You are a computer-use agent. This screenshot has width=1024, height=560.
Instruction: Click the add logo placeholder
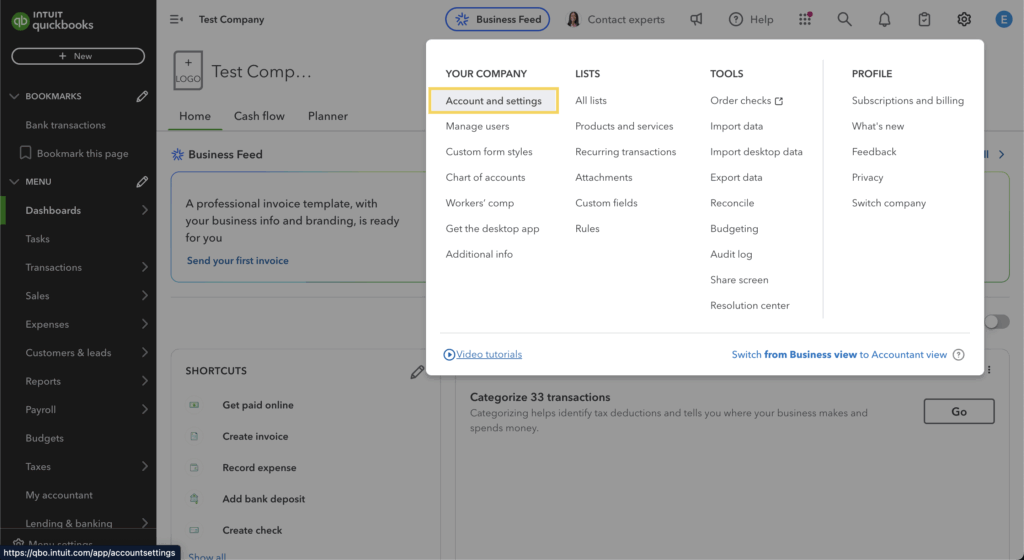(188, 71)
